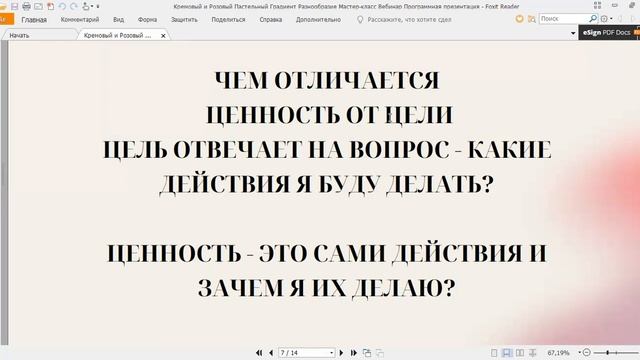Click the zoom slider handle
Viewport: 640px width, 360px height.
(x=608, y=352)
